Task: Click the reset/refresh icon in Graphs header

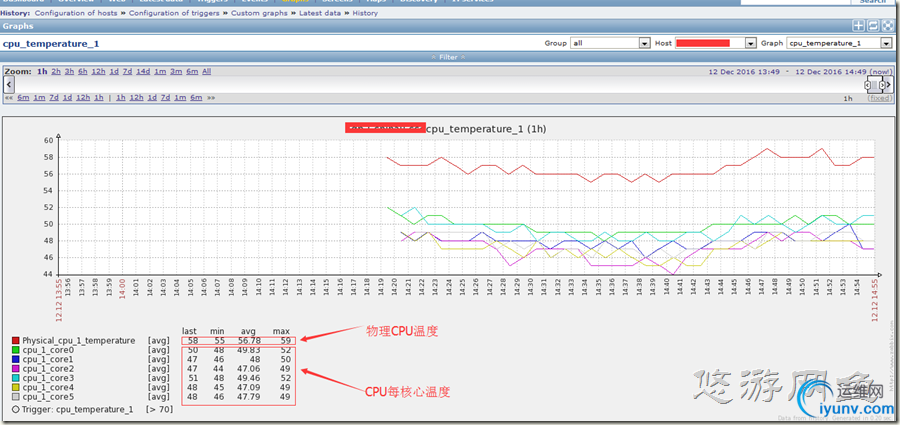Action: coord(872,26)
